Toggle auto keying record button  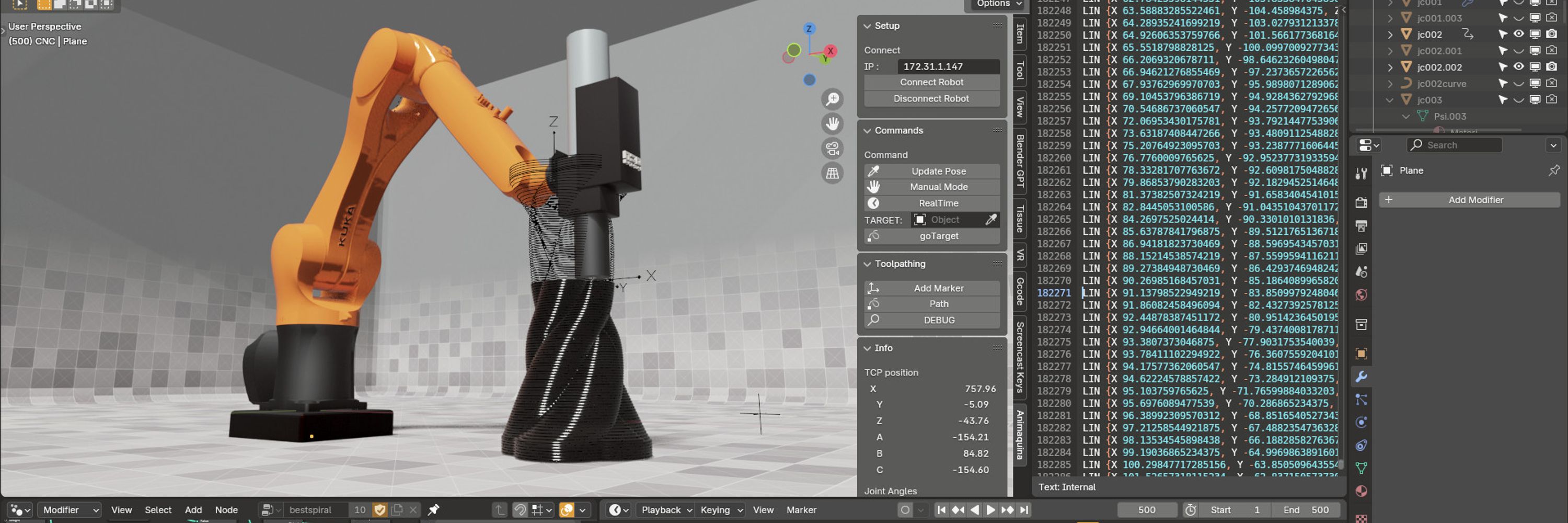(905, 509)
